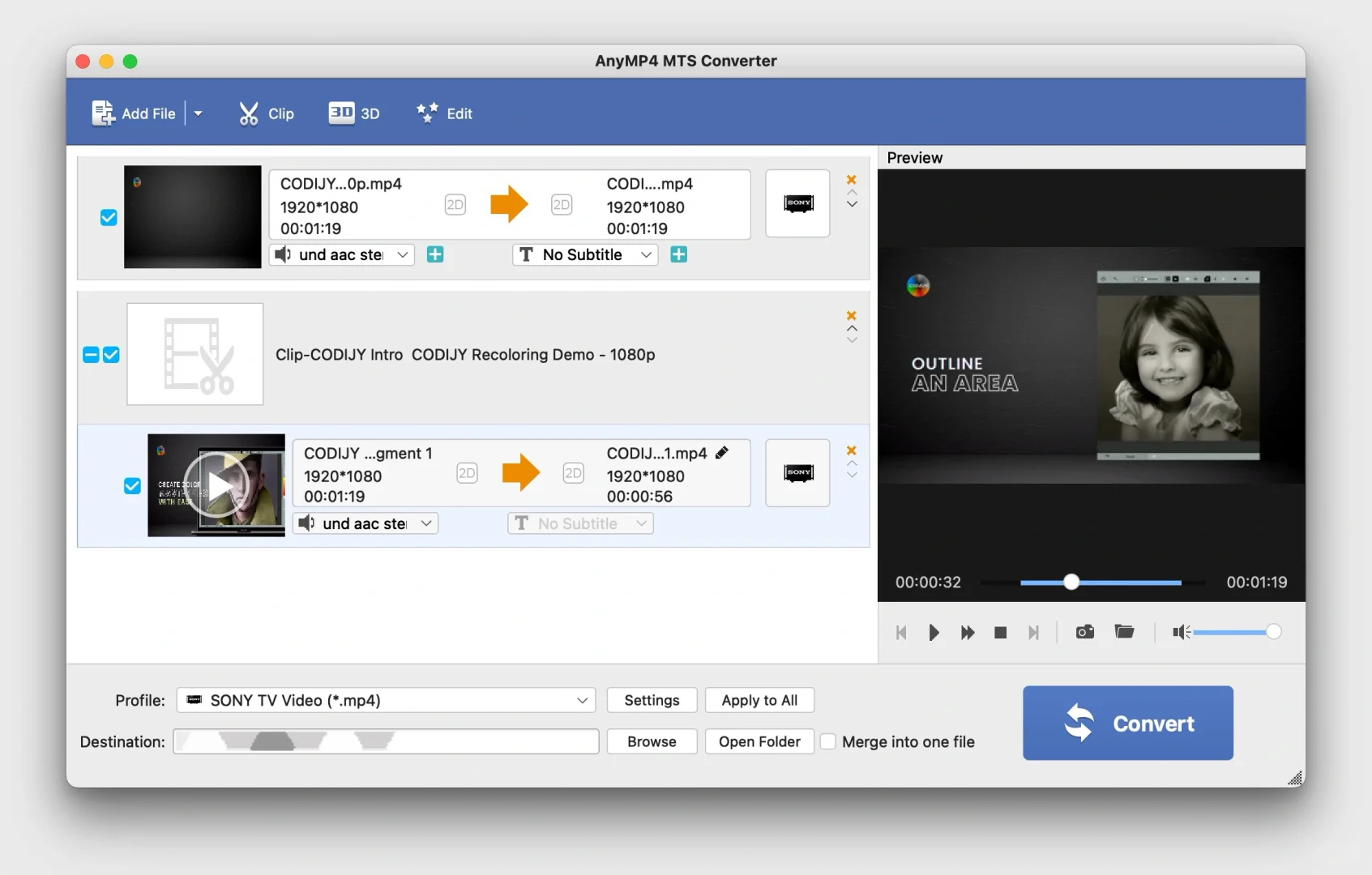Click Sony profile icon for segment 1
1372x875 pixels.
798,472
